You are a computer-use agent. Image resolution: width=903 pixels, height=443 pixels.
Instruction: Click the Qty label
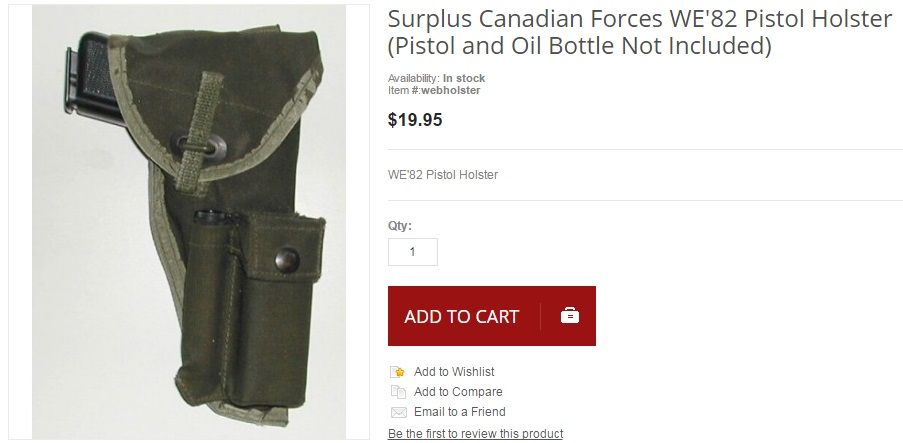[x=400, y=226]
